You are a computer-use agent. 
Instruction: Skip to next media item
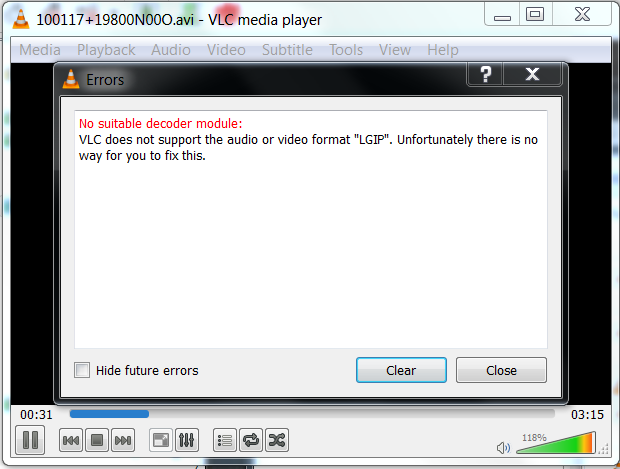[x=123, y=440]
